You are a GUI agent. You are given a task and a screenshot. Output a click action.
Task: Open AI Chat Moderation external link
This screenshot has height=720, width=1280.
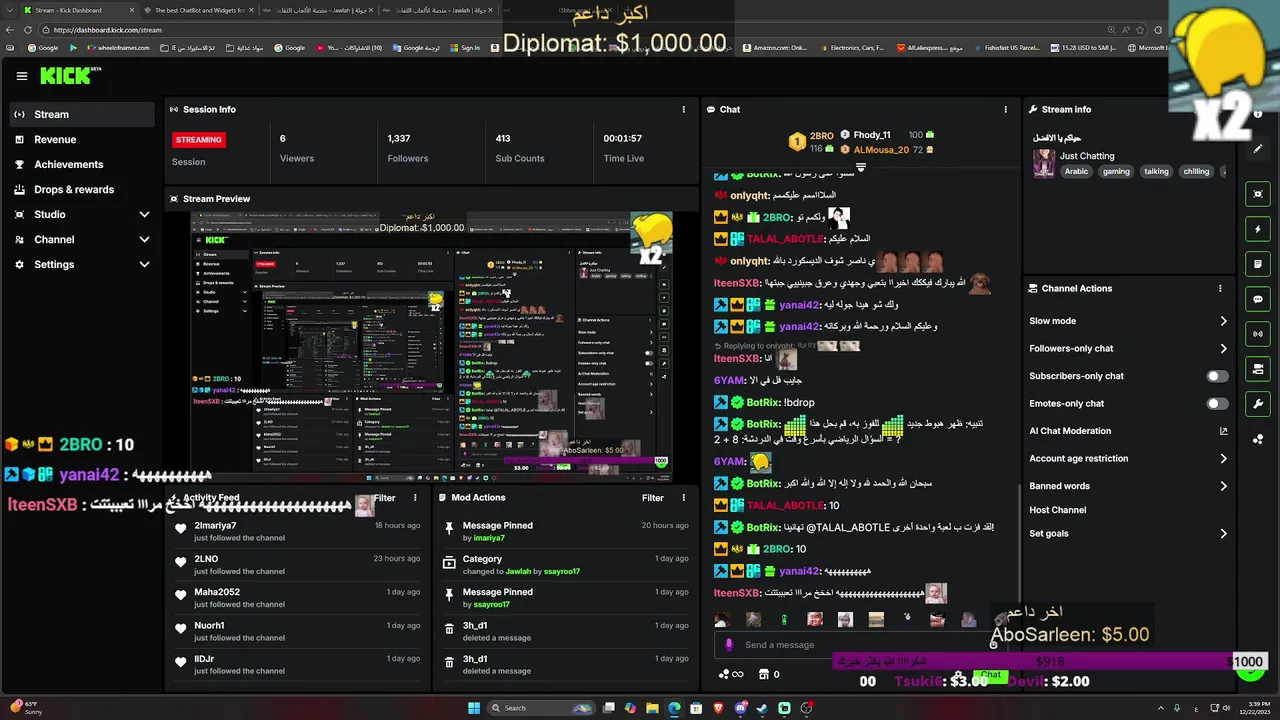point(1224,431)
